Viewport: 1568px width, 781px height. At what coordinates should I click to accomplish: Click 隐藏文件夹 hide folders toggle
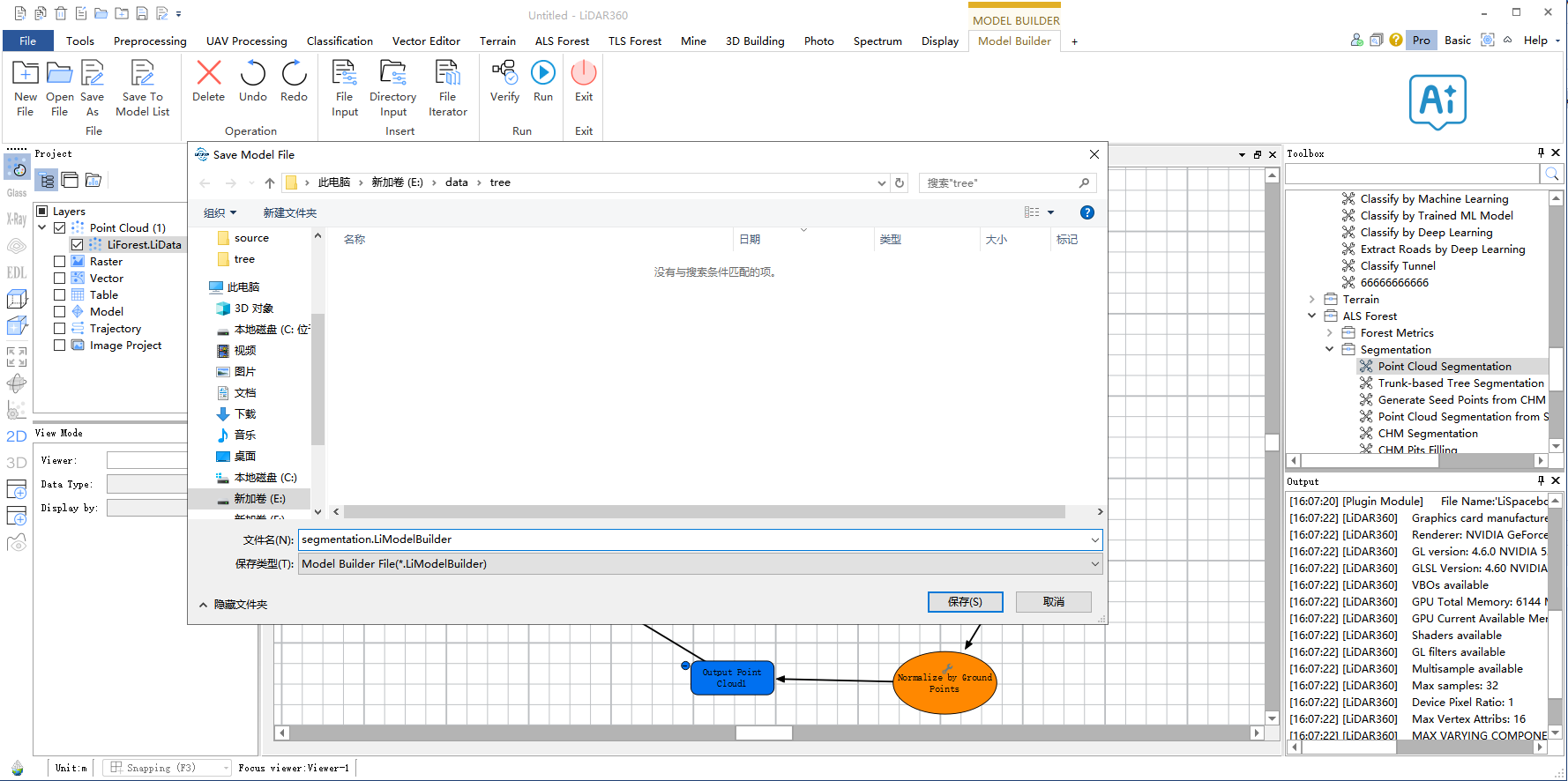[x=233, y=605]
